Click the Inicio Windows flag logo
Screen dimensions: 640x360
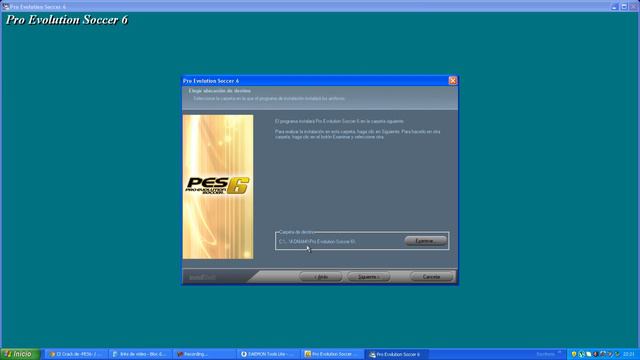8,354
